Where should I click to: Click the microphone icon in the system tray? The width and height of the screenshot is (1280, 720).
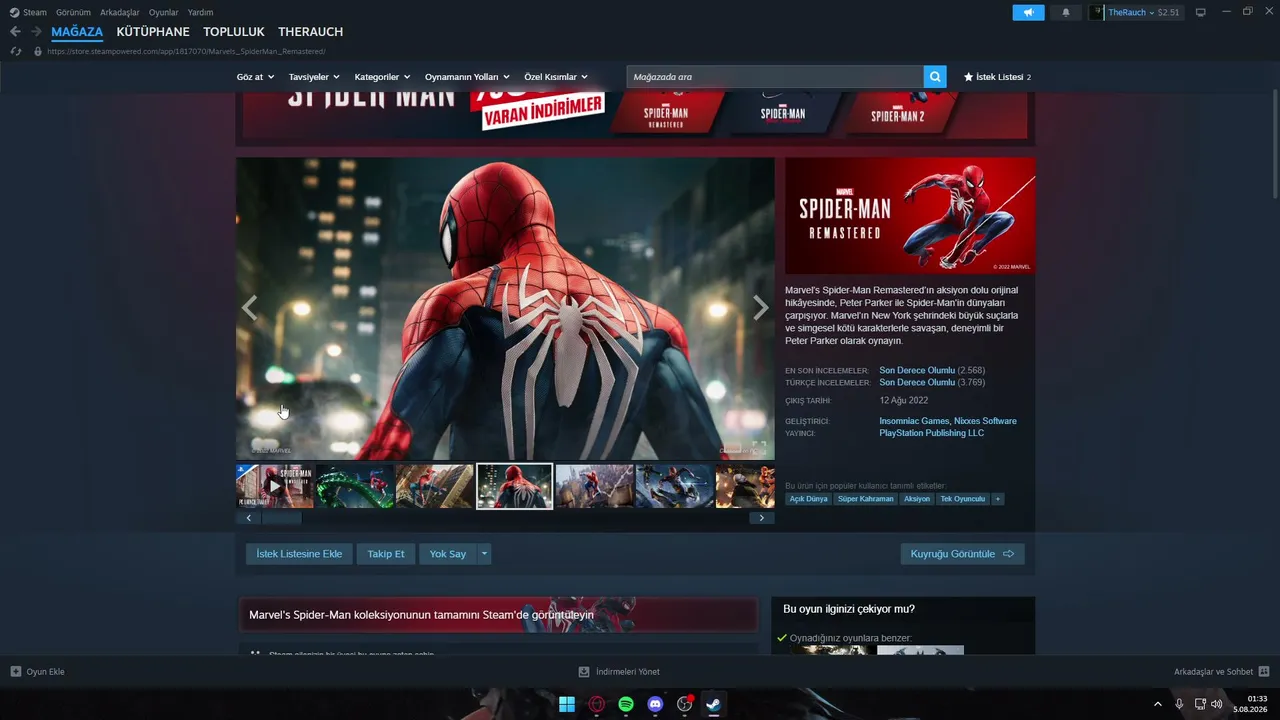tap(1180, 704)
